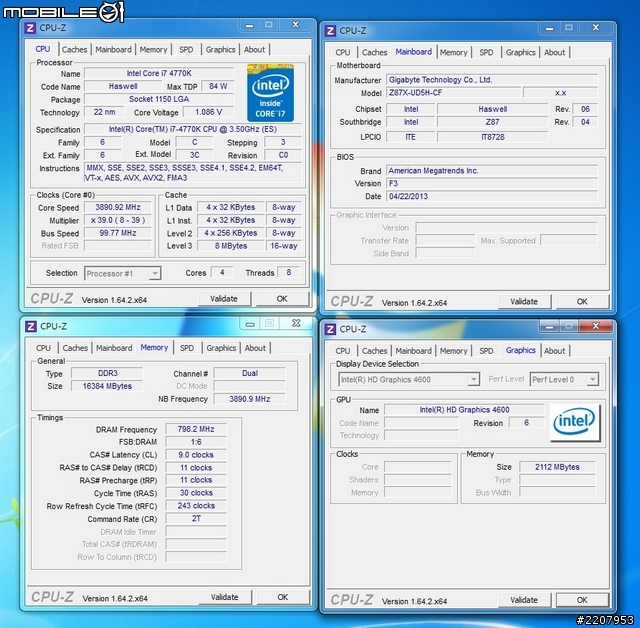The image size is (640, 628).
Task: Click the Multiplier value x 39.0 (8 - 39)
Action: 118,220
